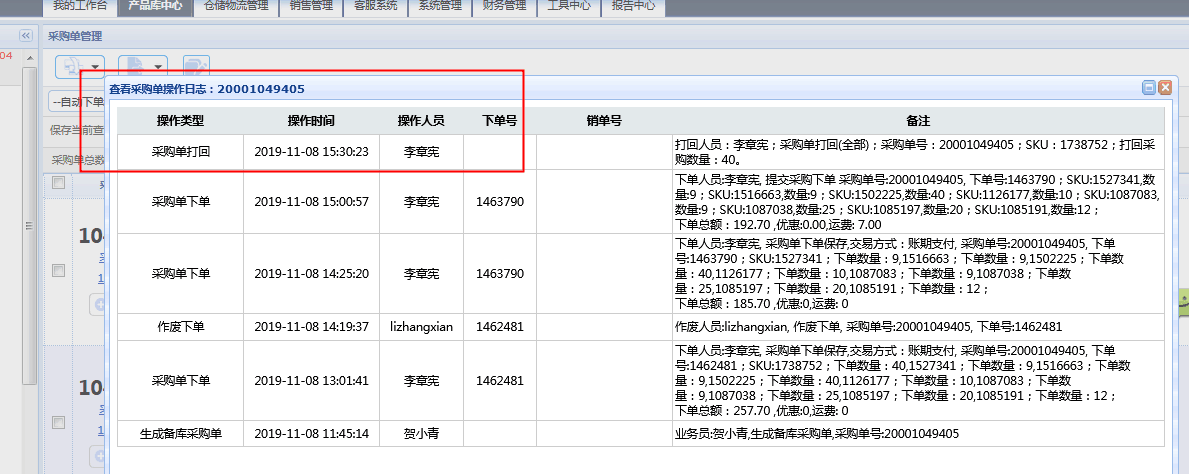This screenshot has height=474, width=1189.
Task: Click the 采购单管理 panel title
Action: point(75,36)
